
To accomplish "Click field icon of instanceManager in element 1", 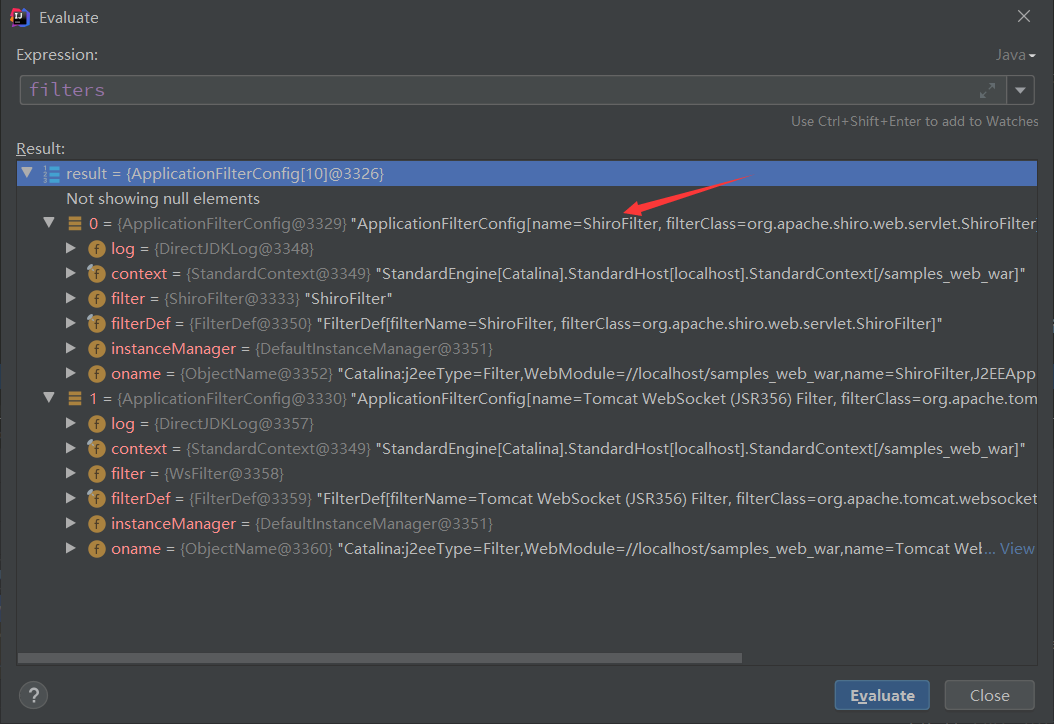I will click(x=97, y=524).
